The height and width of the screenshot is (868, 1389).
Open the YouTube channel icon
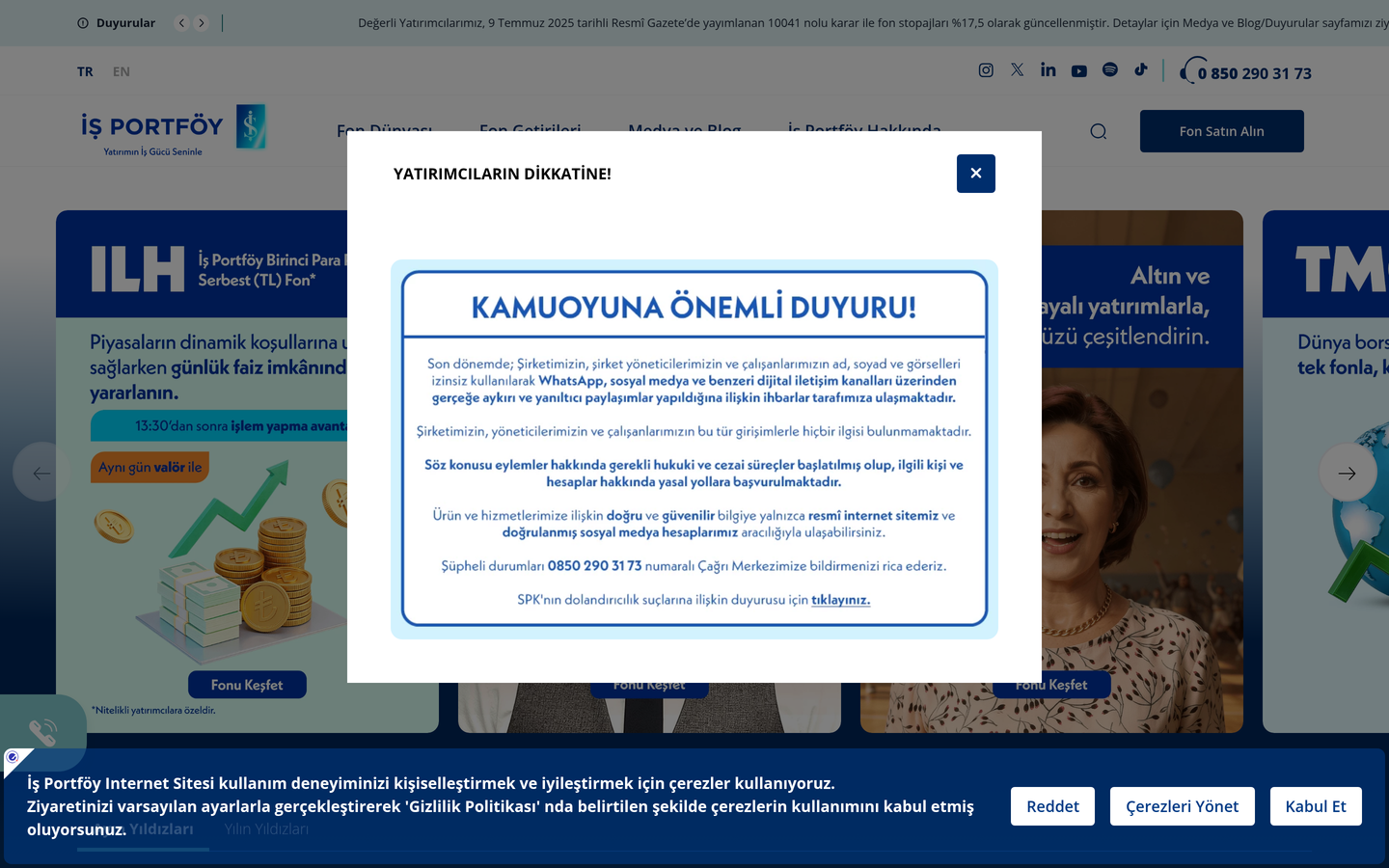point(1078,70)
